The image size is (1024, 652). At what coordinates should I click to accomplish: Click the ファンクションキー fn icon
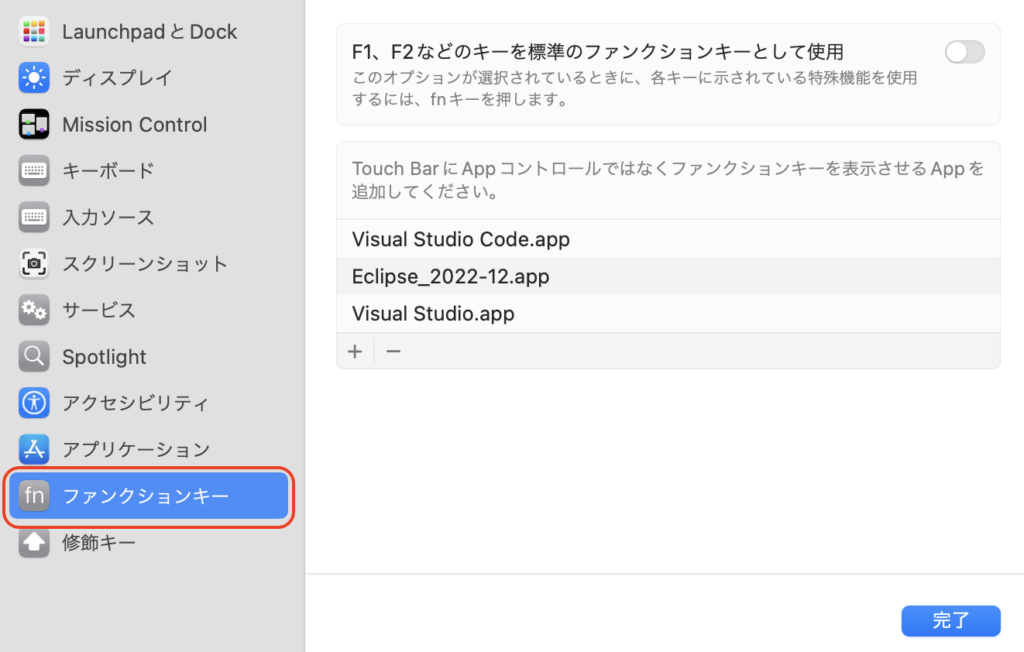[x=33, y=496]
